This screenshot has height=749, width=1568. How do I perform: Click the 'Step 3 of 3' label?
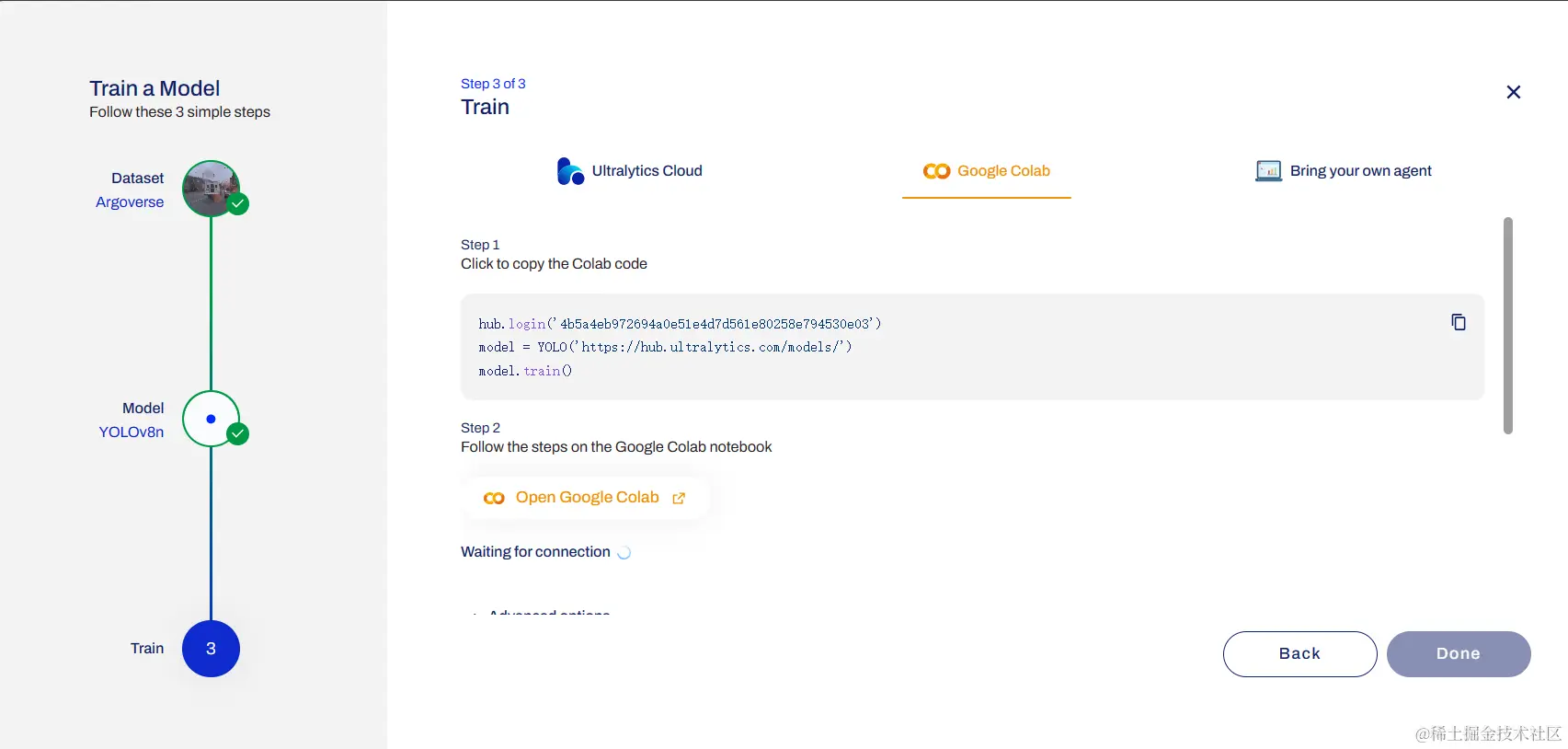[x=493, y=84]
